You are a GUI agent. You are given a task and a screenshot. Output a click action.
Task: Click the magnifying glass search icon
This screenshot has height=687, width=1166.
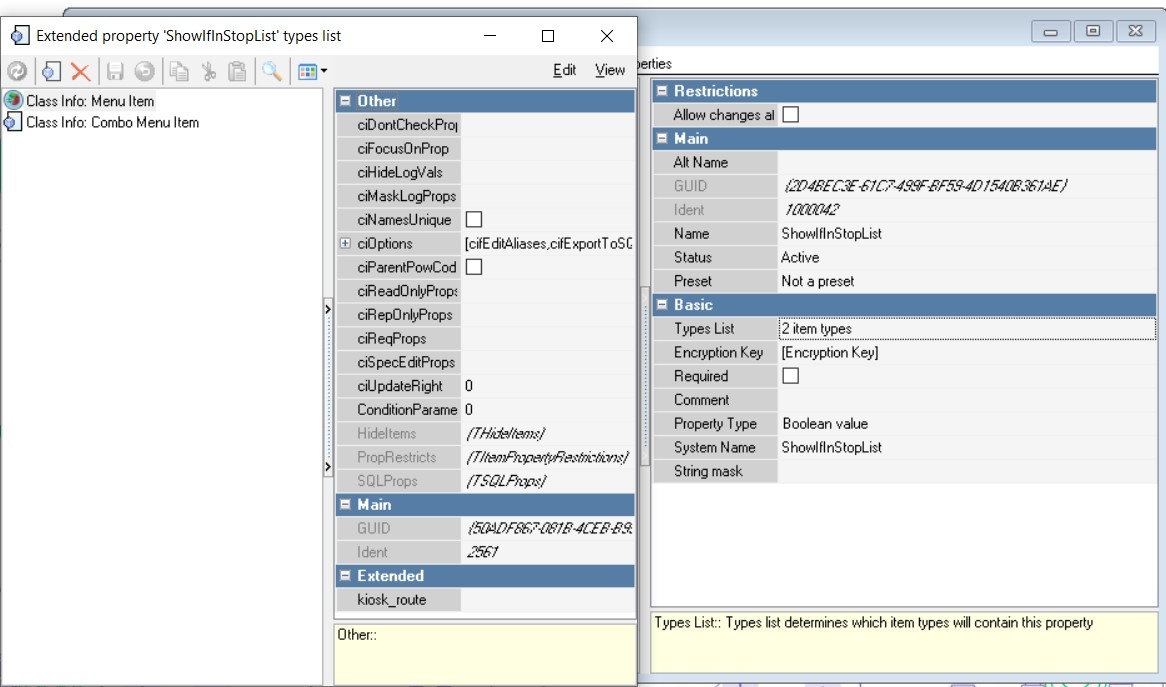click(271, 71)
